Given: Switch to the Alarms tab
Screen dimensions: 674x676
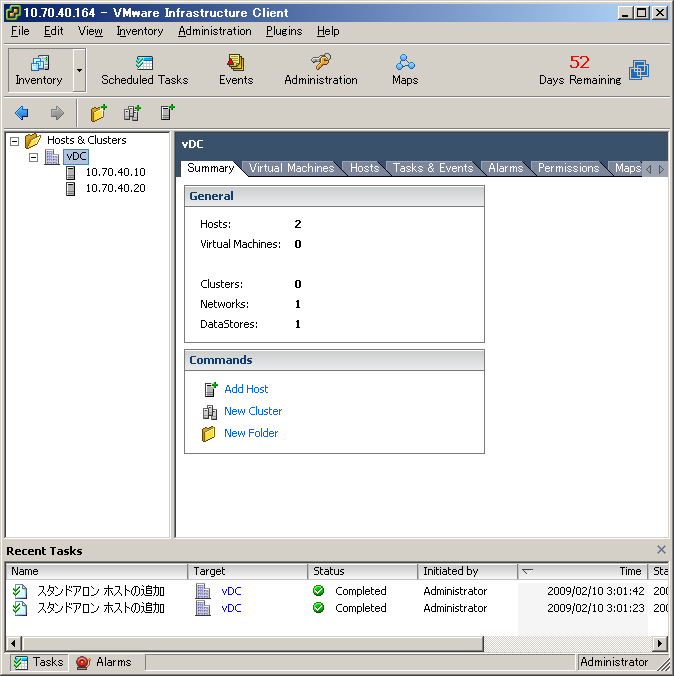Looking at the screenshot, I should 505,168.
